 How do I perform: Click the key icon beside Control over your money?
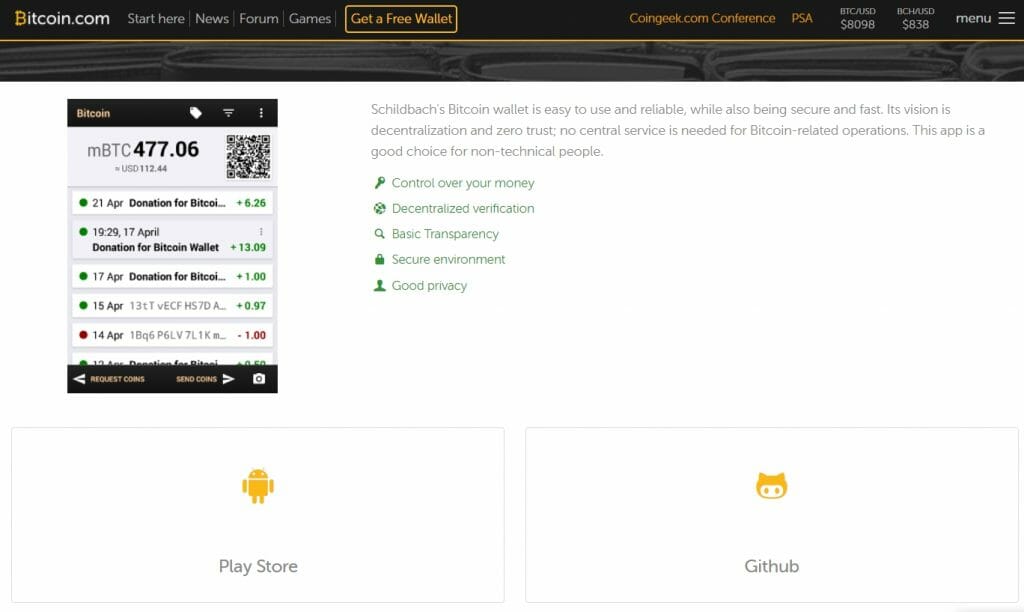pos(379,183)
